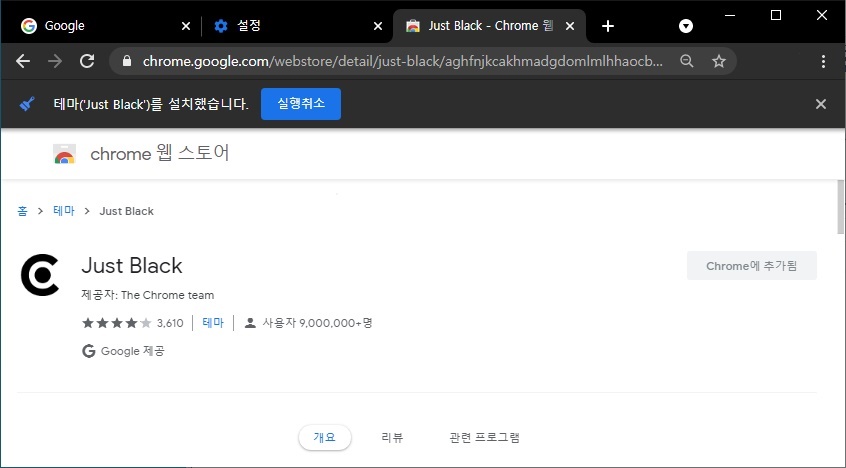Open the star rating reviews

coord(117,323)
